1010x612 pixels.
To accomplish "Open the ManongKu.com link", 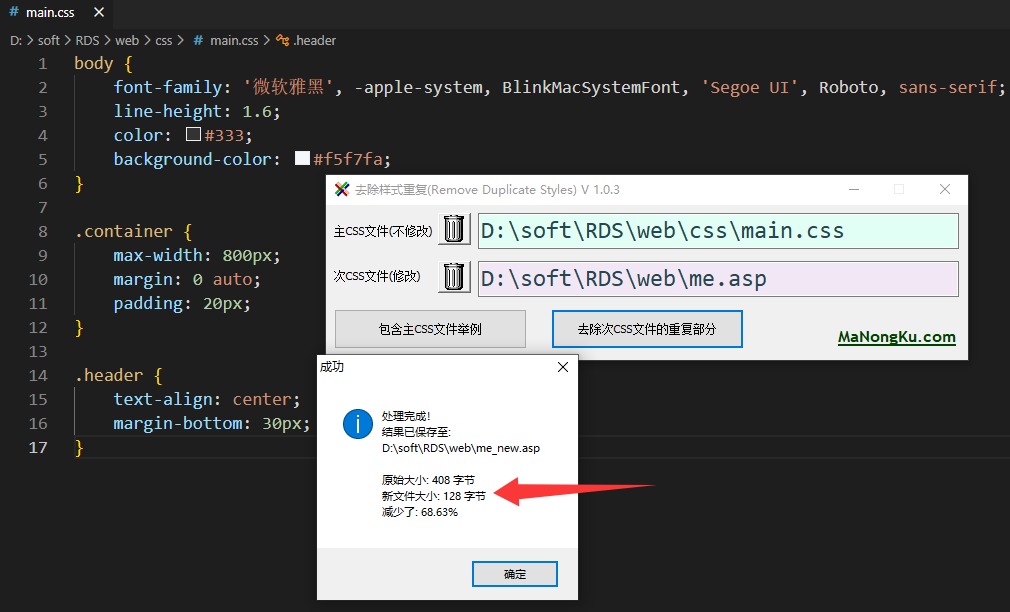I will pos(896,337).
